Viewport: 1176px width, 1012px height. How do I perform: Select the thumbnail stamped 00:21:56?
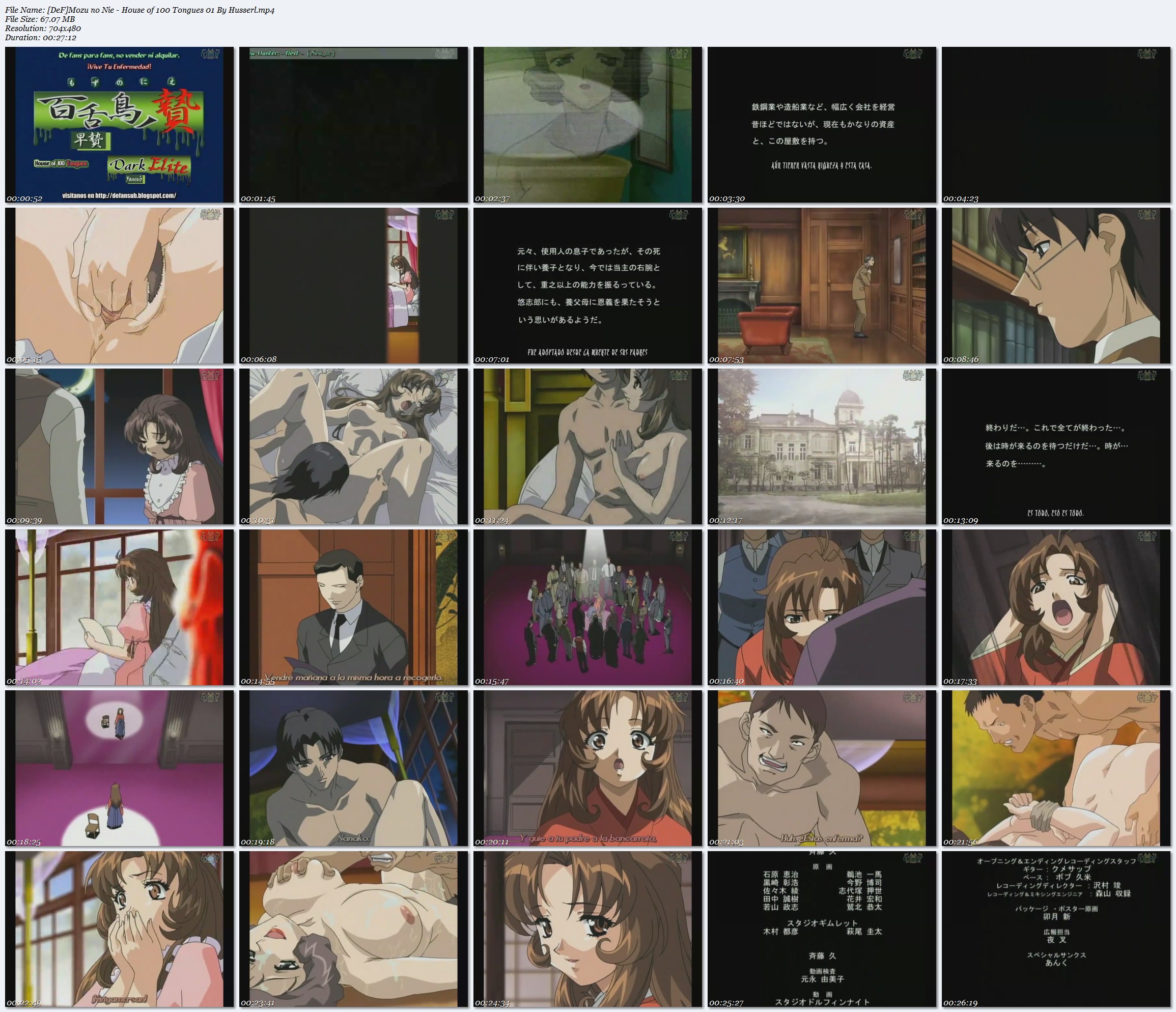click(1056, 769)
